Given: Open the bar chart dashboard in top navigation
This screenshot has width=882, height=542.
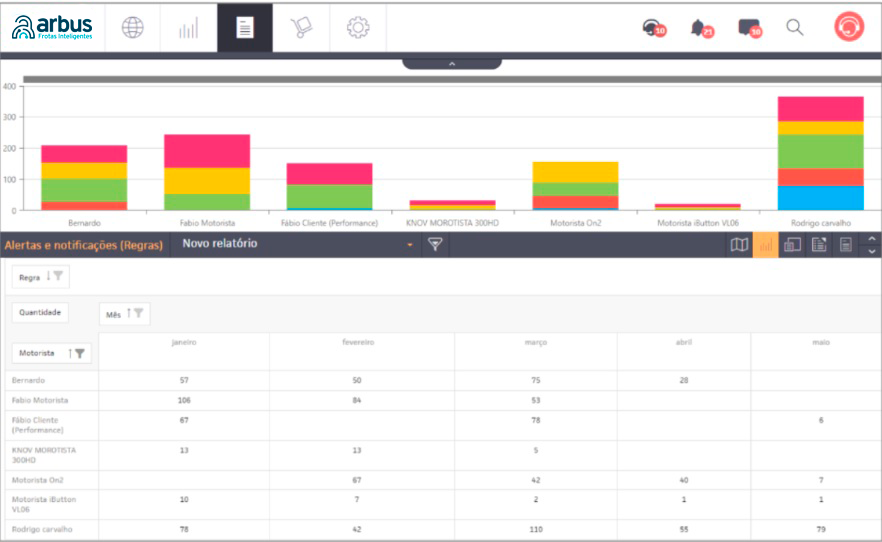Looking at the screenshot, I should (x=188, y=28).
